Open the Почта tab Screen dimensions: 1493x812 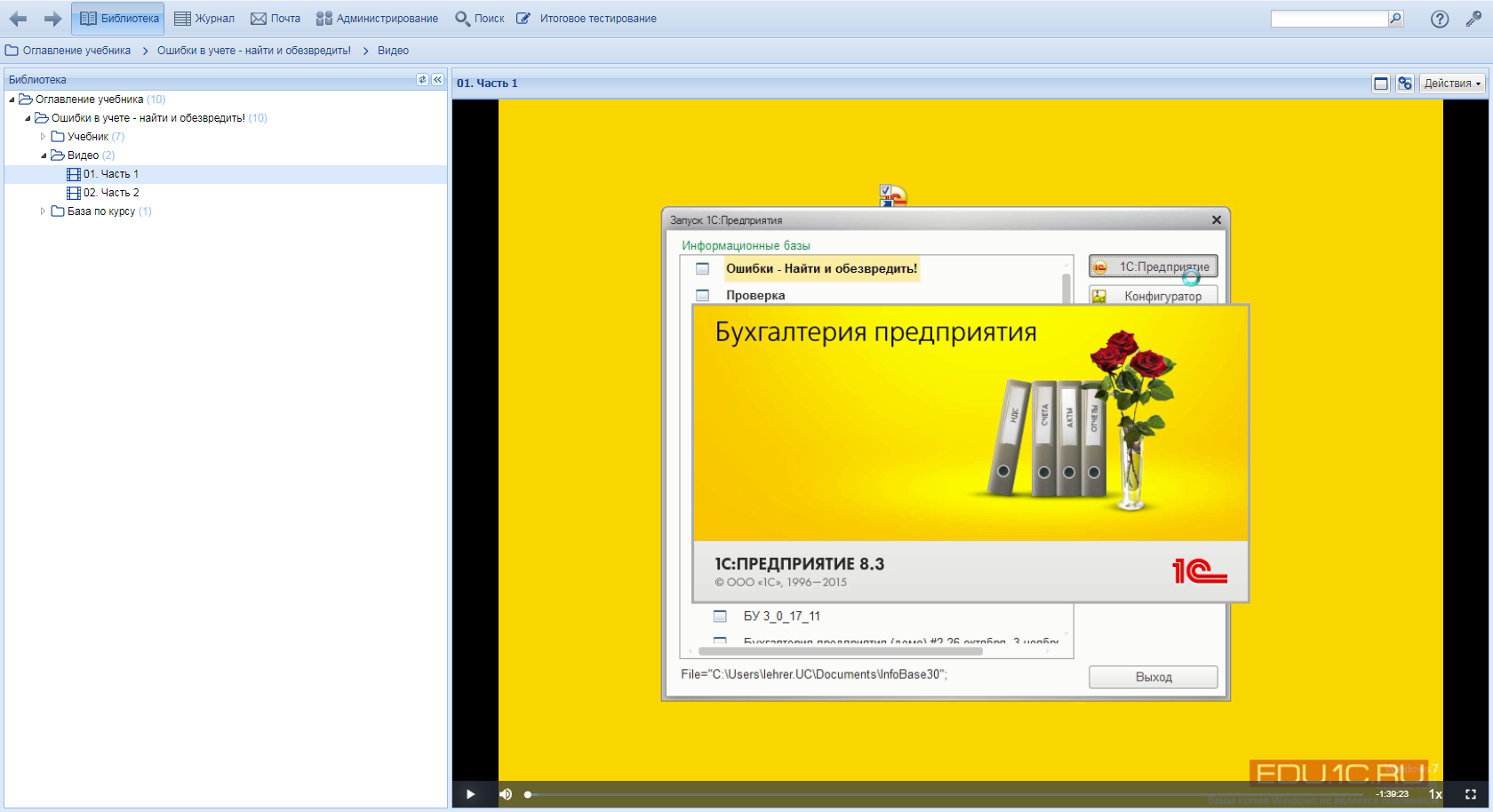(275, 19)
